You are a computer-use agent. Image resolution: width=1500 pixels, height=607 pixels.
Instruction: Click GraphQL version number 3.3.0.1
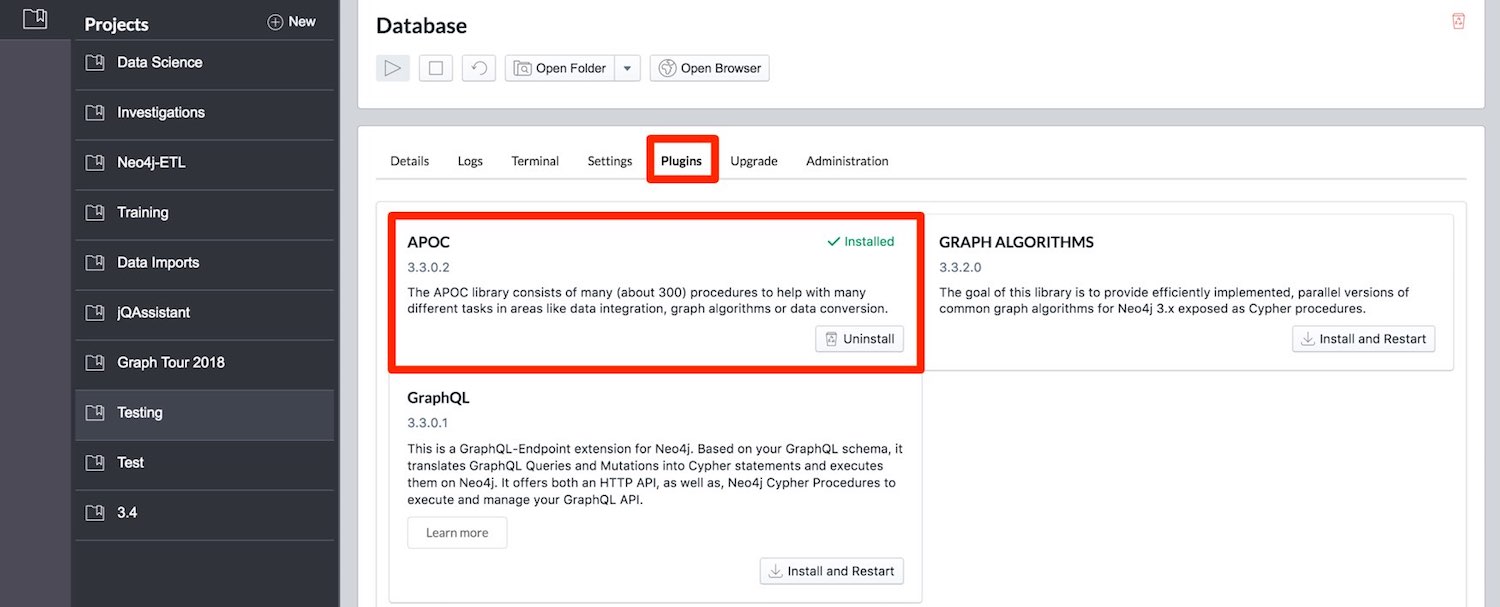[x=428, y=423]
